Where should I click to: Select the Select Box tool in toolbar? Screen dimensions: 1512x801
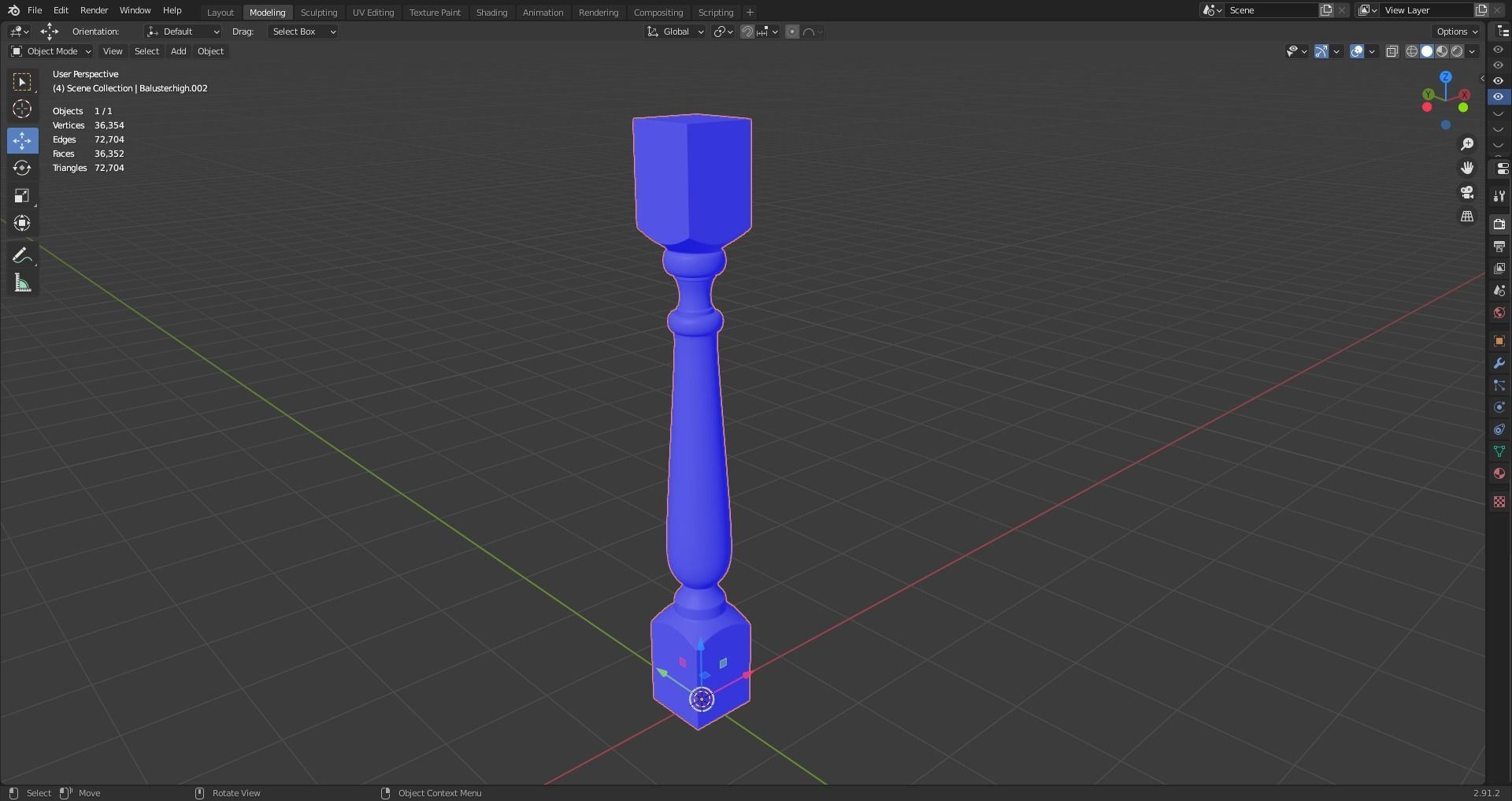pos(22,82)
